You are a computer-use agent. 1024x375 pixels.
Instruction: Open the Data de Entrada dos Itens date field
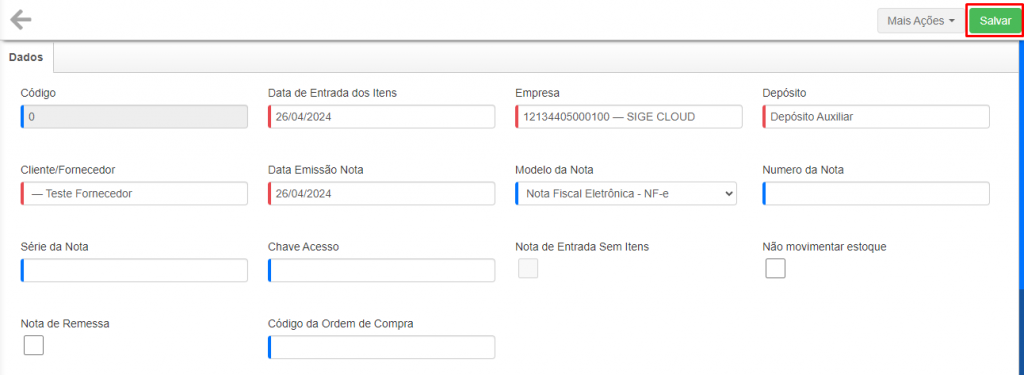point(381,117)
